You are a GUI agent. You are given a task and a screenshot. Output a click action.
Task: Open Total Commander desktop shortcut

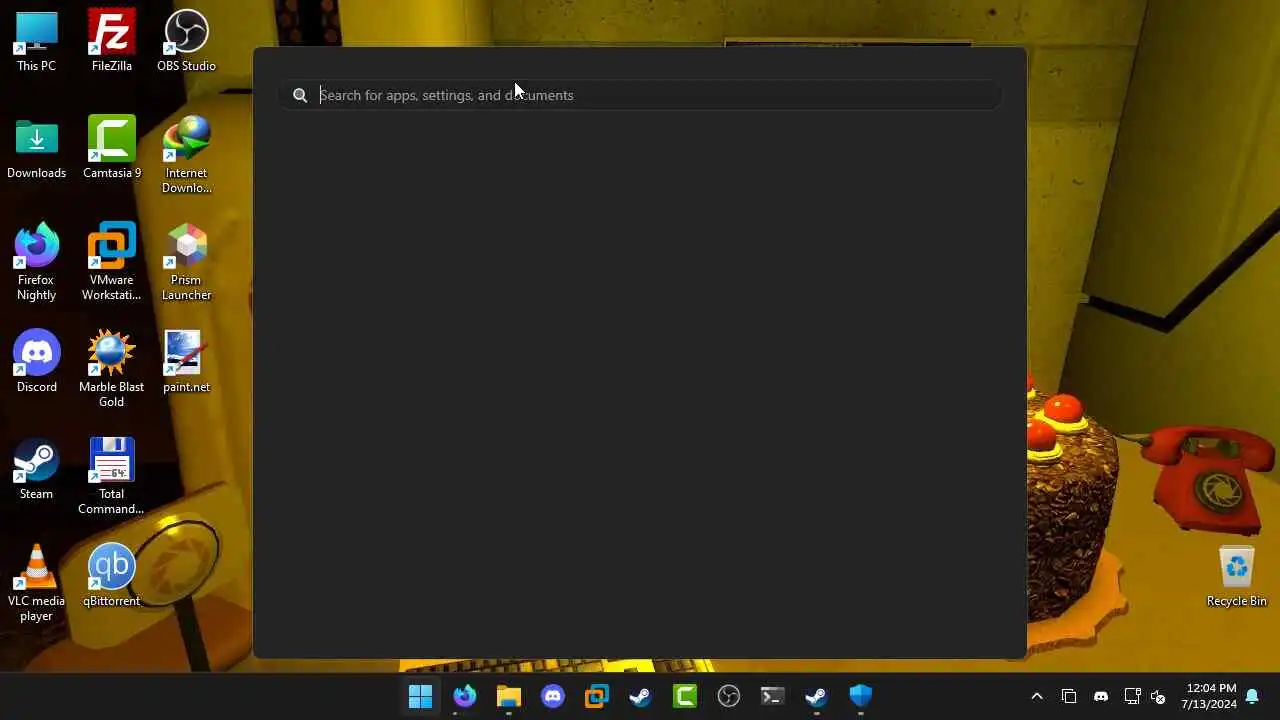111,477
